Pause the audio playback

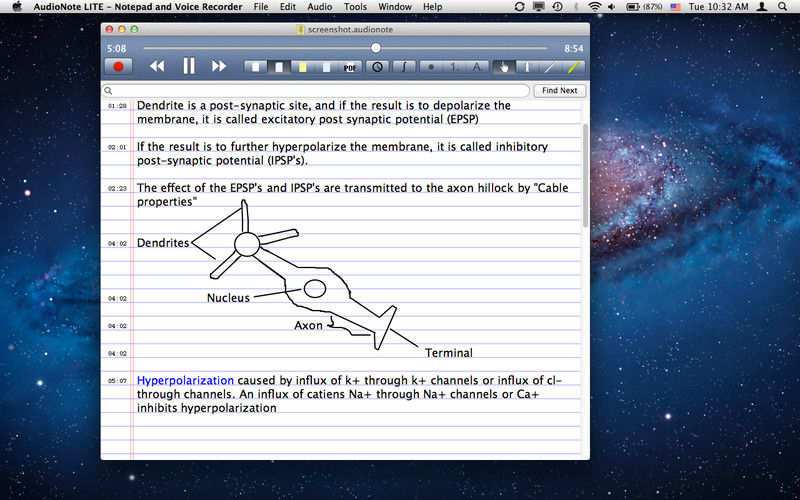tap(188, 67)
